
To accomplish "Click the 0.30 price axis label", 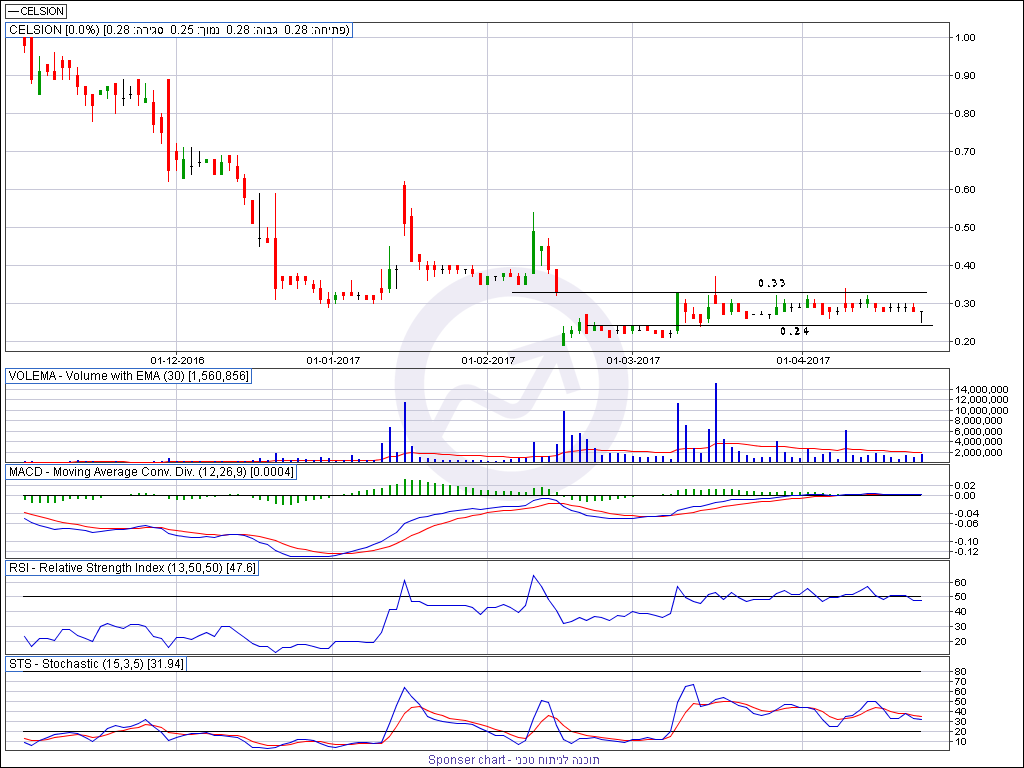I will click(965, 304).
